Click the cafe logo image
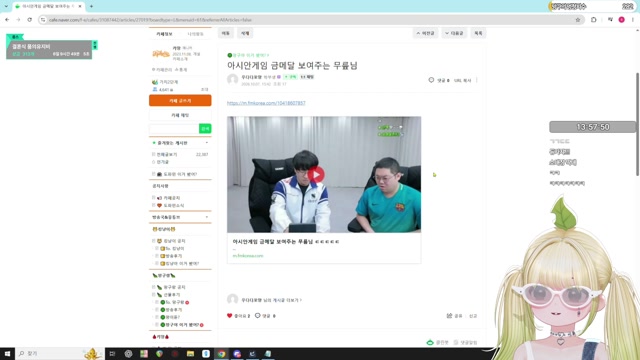Image resolution: width=640 pixels, height=360 pixels. [x=161, y=53]
